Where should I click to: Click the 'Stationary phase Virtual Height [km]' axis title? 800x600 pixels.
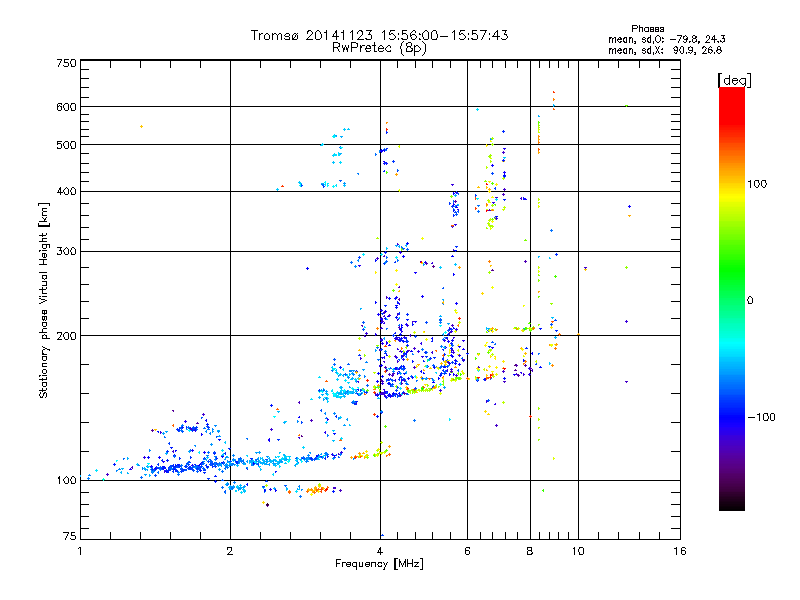pyautogui.click(x=44, y=301)
